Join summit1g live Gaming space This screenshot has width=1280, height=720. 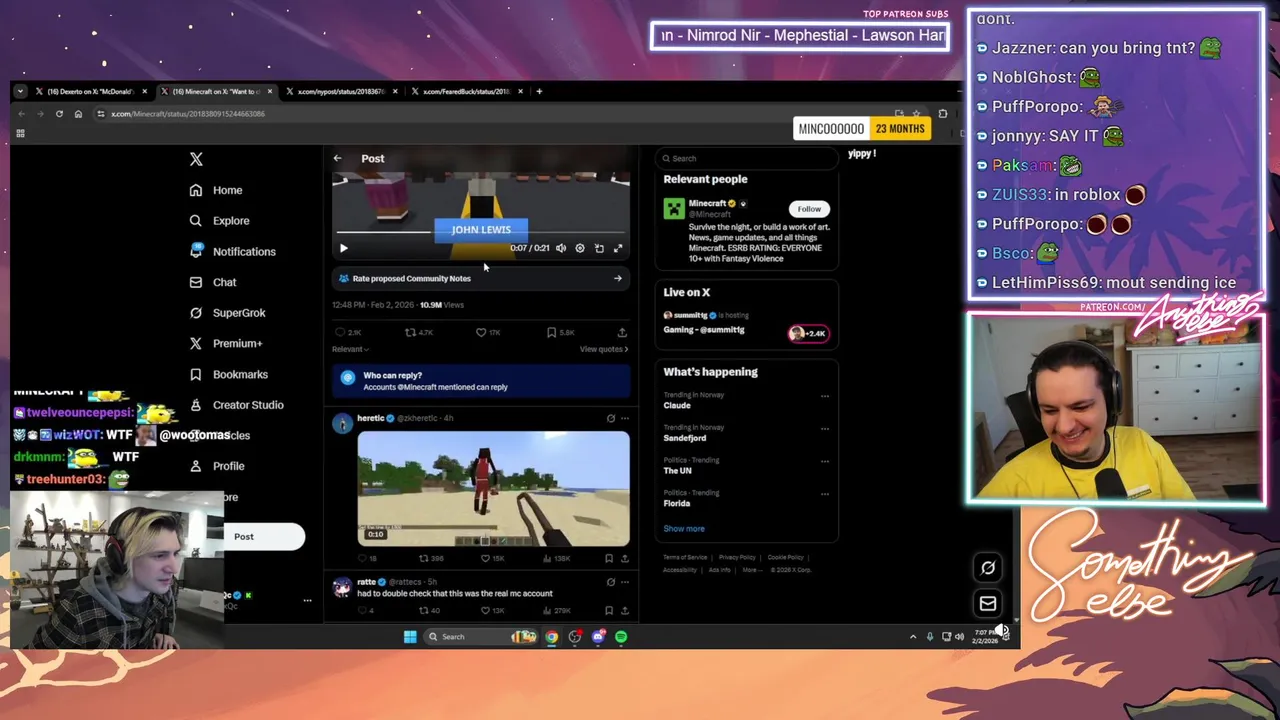coord(704,329)
